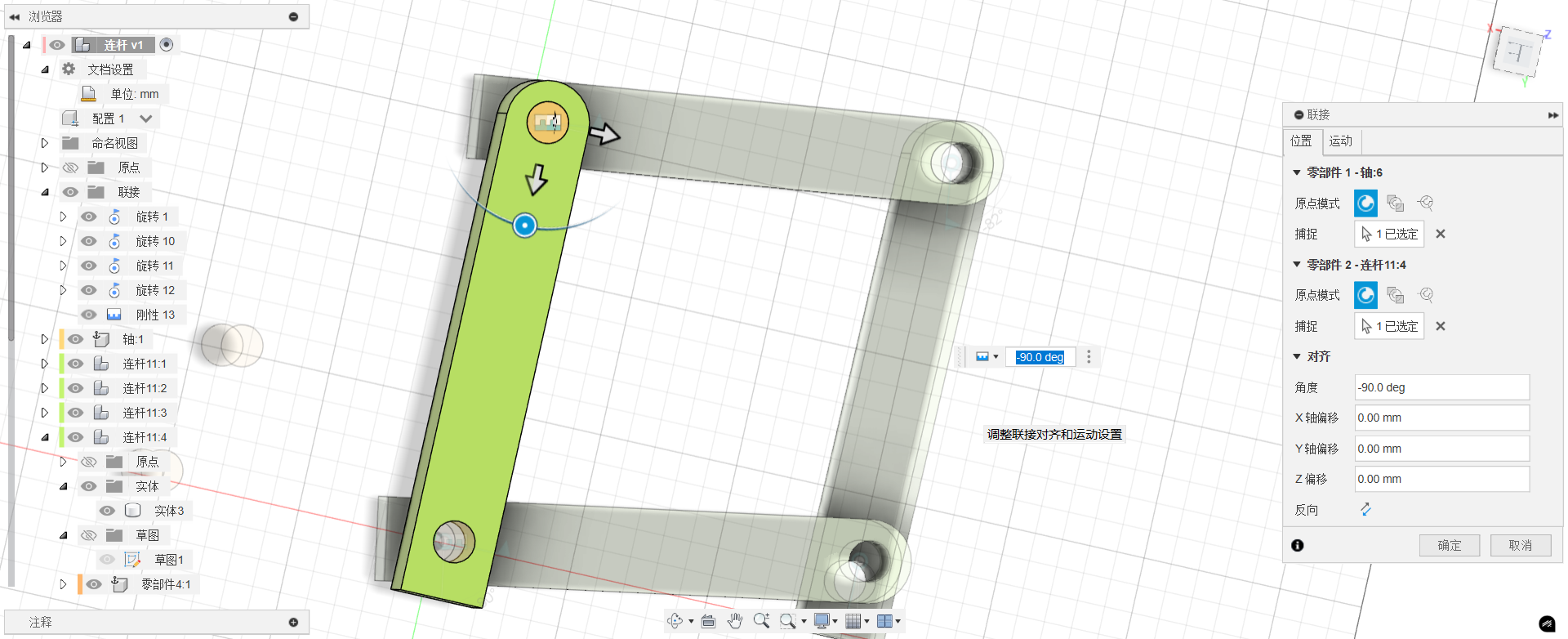
Task: Collapse the 浏览器 panel with double arrows
Action: pos(15,16)
